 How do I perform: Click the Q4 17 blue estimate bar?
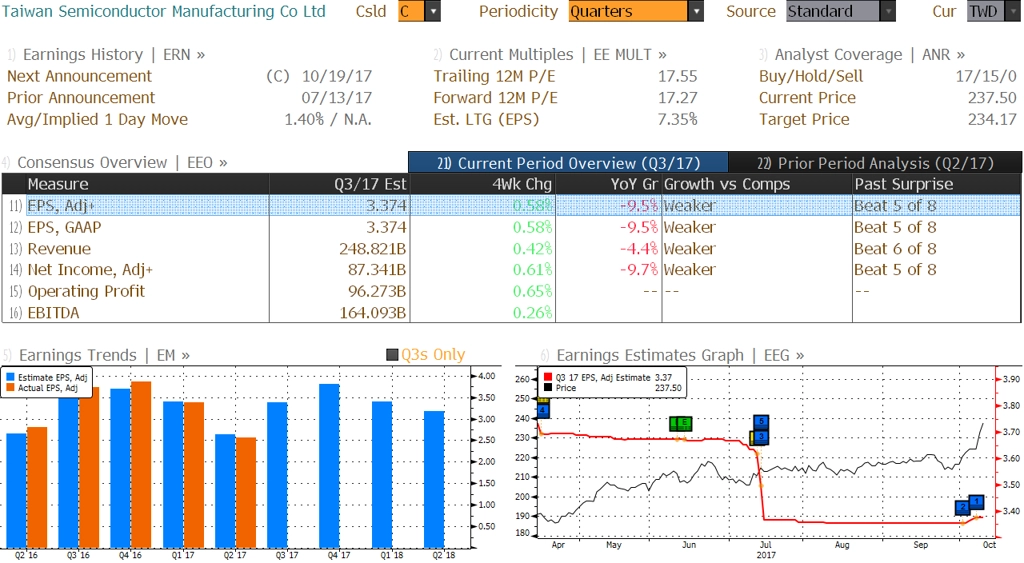(329, 466)
